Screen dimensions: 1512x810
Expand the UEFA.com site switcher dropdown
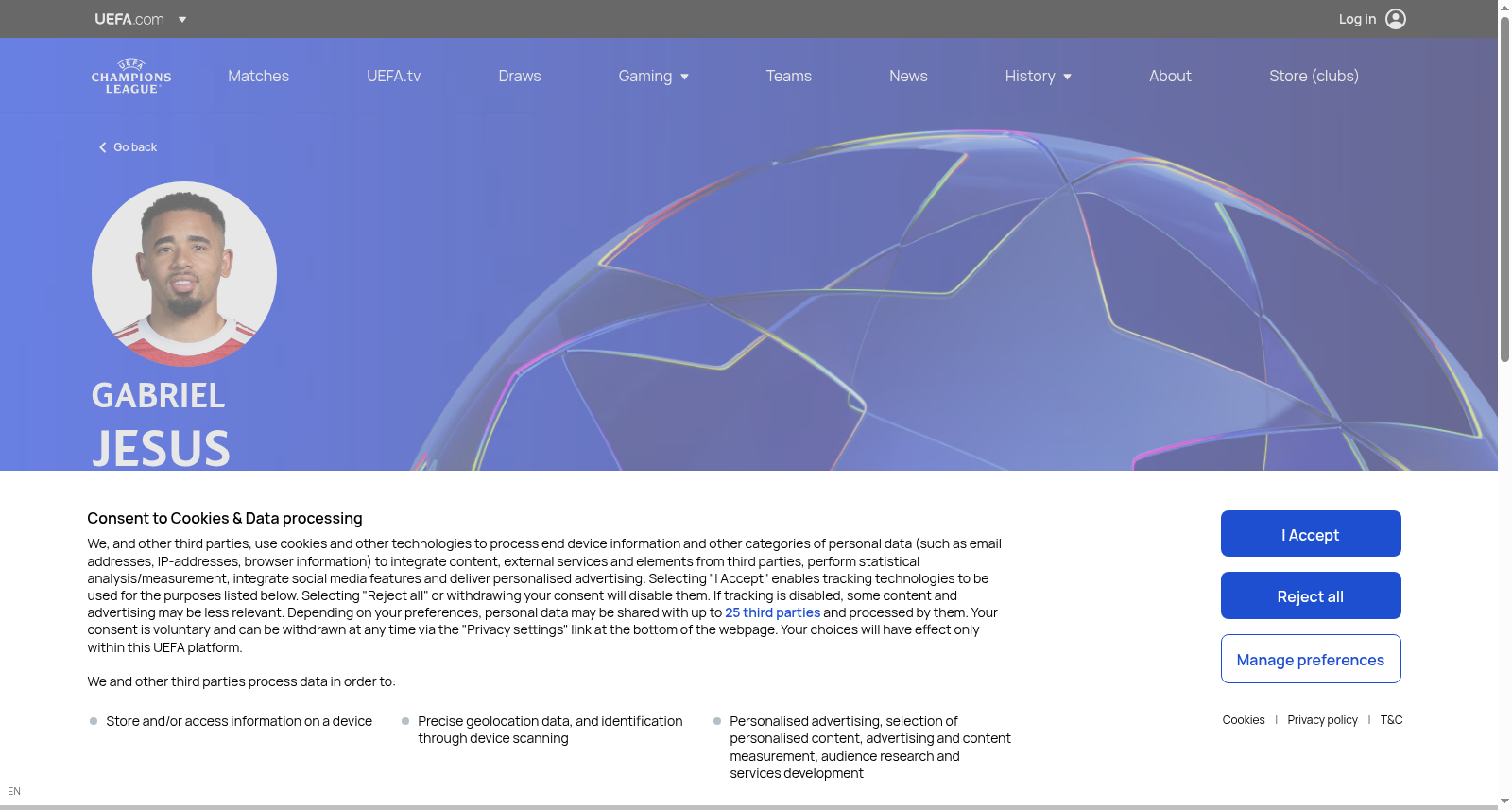tap(182, 19)
